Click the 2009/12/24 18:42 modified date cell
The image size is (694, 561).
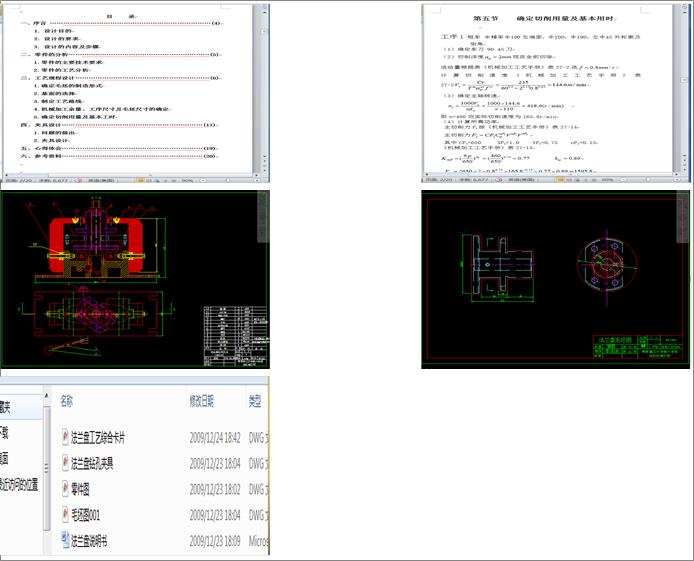[x=215, y=438]
